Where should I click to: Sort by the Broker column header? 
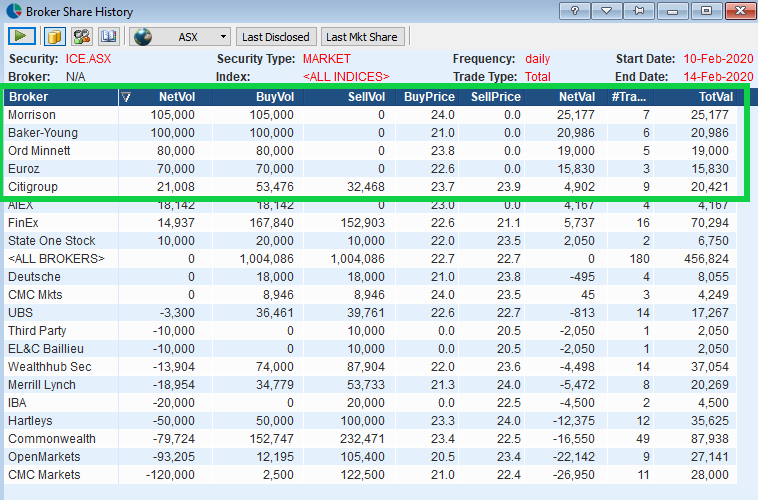[x=61, y=97]
